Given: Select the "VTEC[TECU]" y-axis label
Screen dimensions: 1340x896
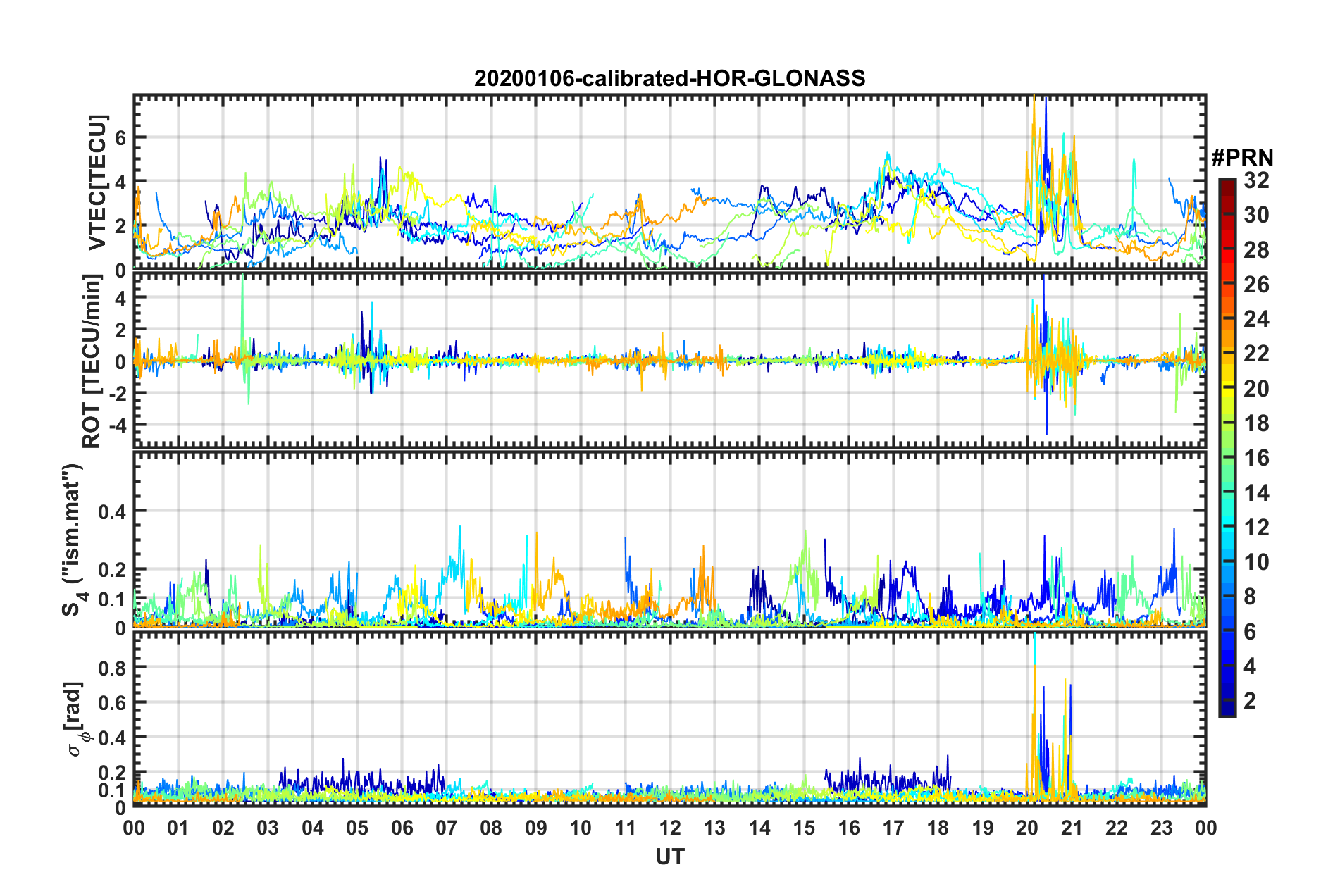Looking at the screenshot, I should pyautogui.click(x=97, y=182).
